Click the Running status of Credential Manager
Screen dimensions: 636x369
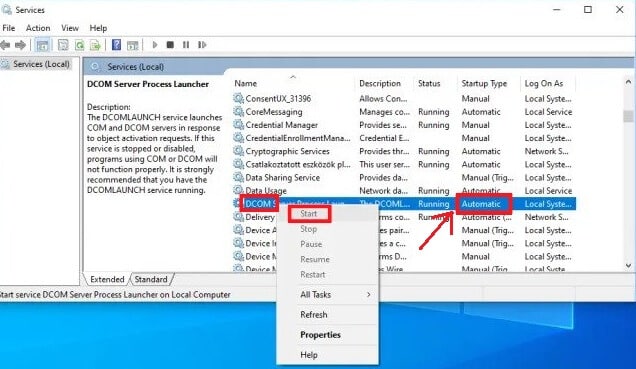coord(434,125)
